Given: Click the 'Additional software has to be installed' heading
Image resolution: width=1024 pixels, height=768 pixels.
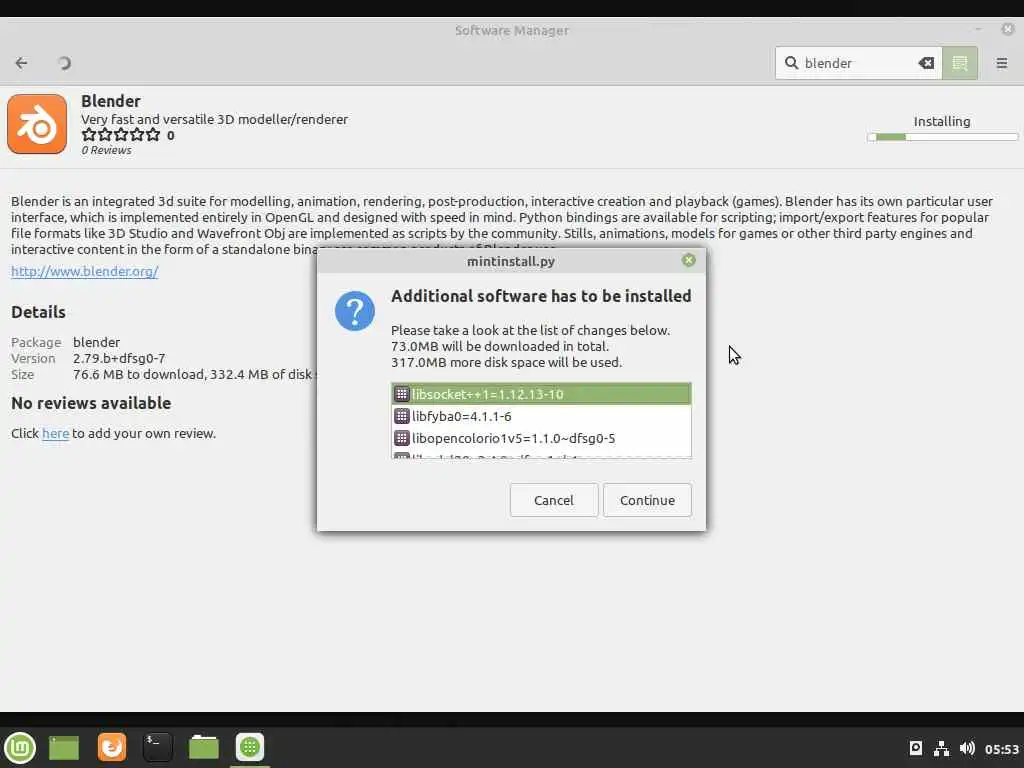Looking at the screenshot, I should point(541,296).
